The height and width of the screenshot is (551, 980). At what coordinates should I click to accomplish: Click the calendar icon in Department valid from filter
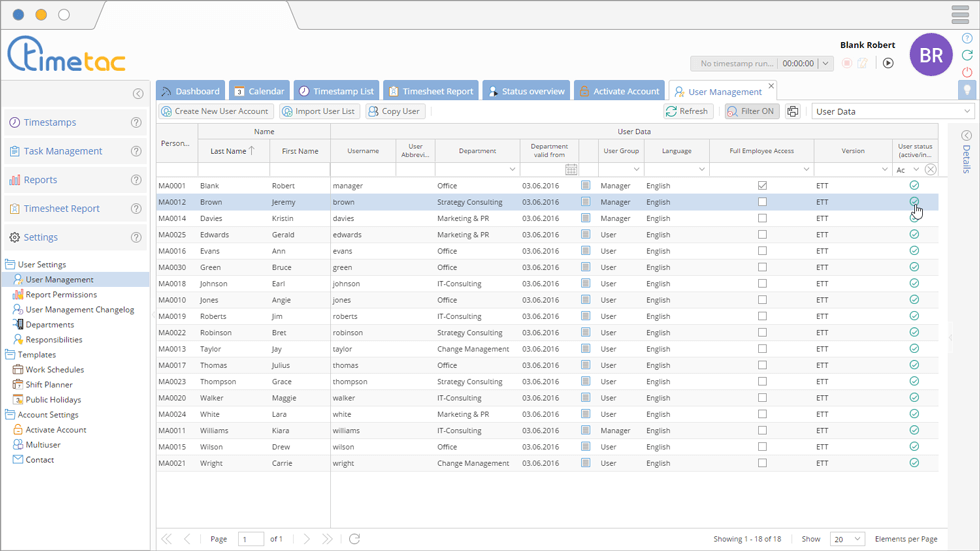click(x=571, y=170)
